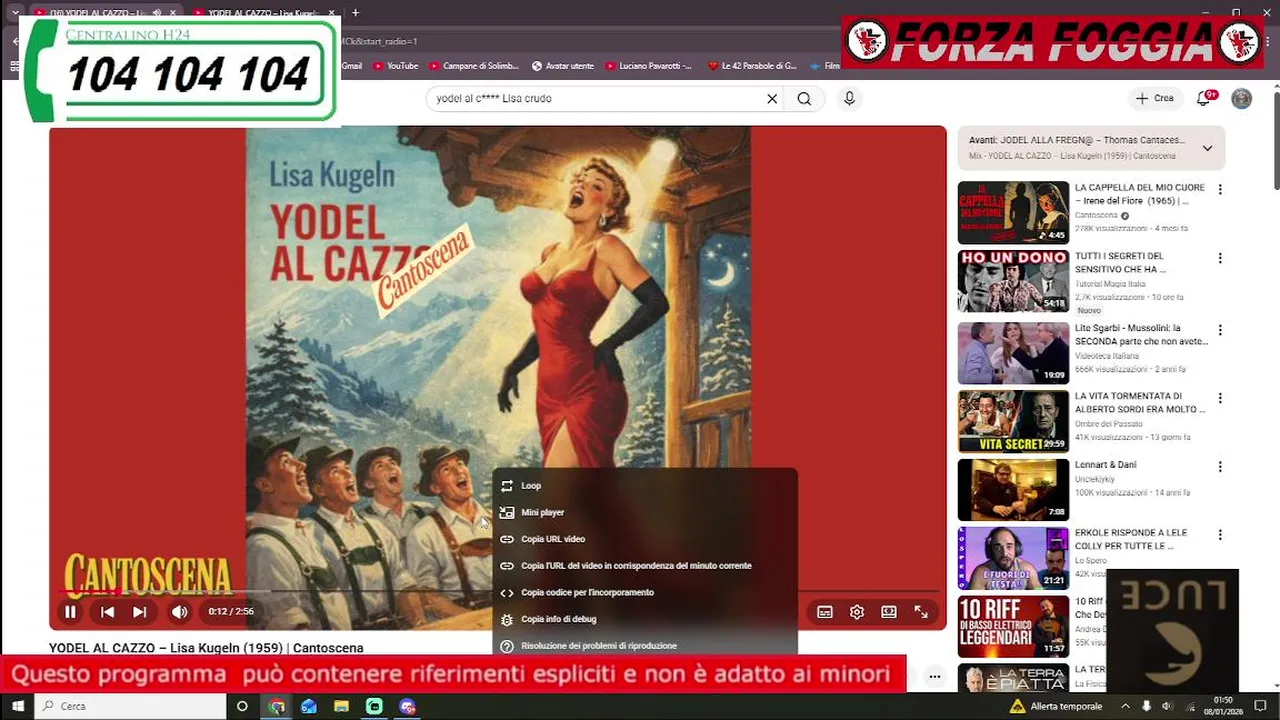Start voice search with the microphone icon

[849, 99]
